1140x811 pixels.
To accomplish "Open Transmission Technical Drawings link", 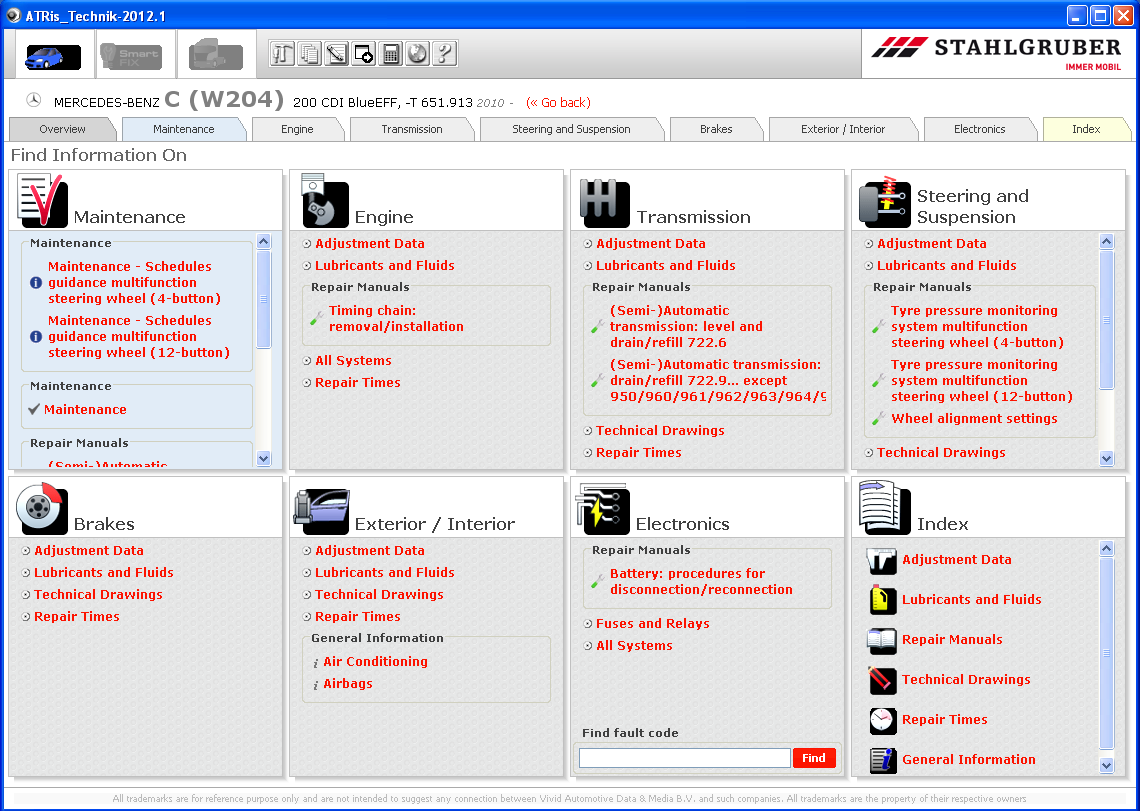I will point(660,431).
